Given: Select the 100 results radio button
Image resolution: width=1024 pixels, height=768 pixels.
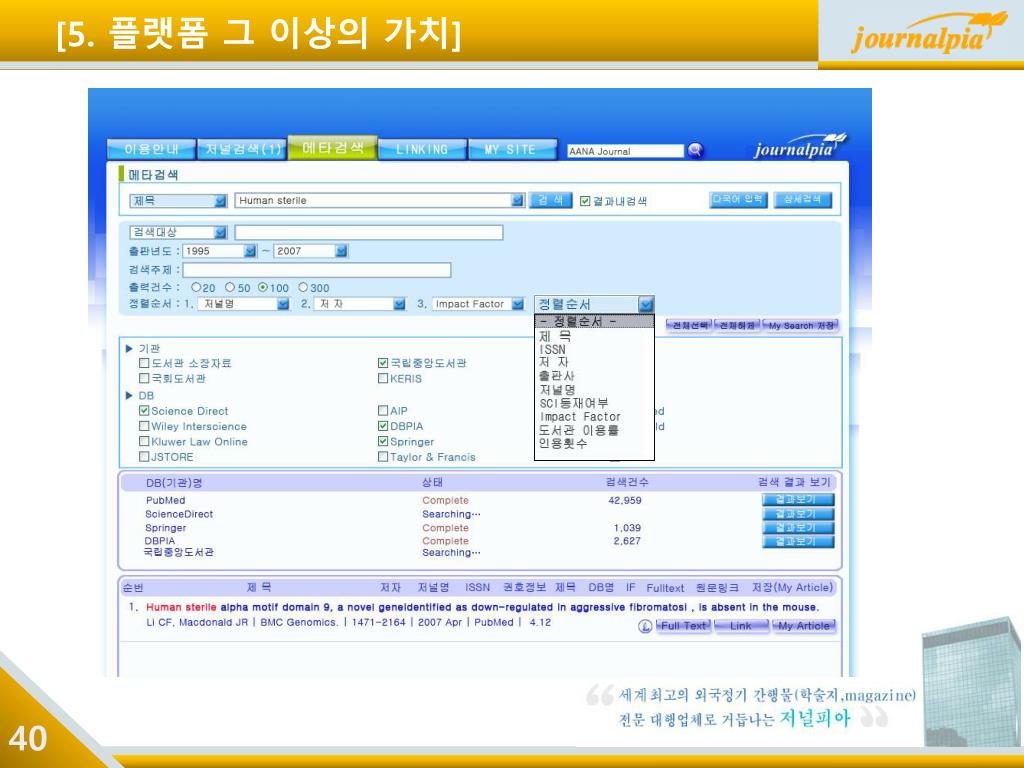Looking at the screenshot, I should pos(263,287).
